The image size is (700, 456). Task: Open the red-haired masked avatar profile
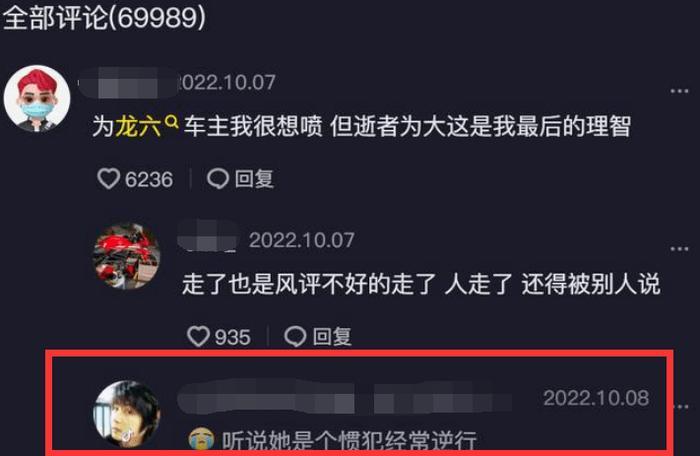point(37,99)
